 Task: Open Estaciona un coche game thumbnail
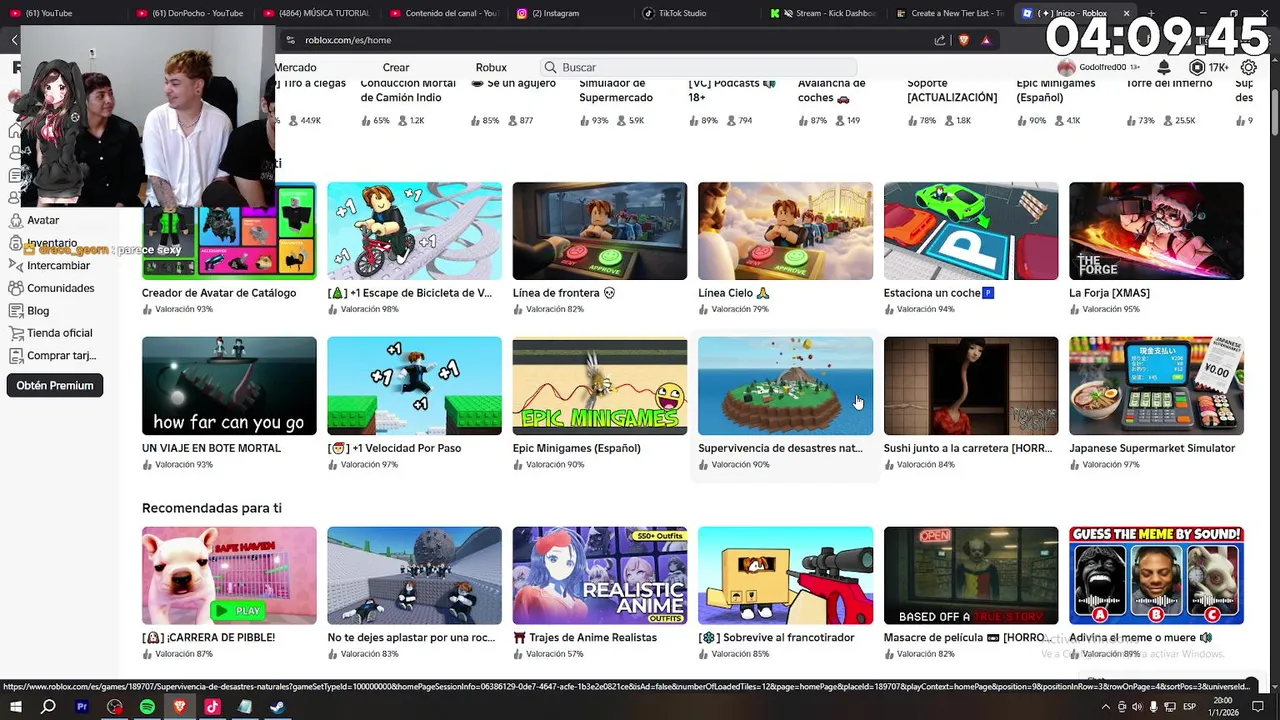[971, 231]
